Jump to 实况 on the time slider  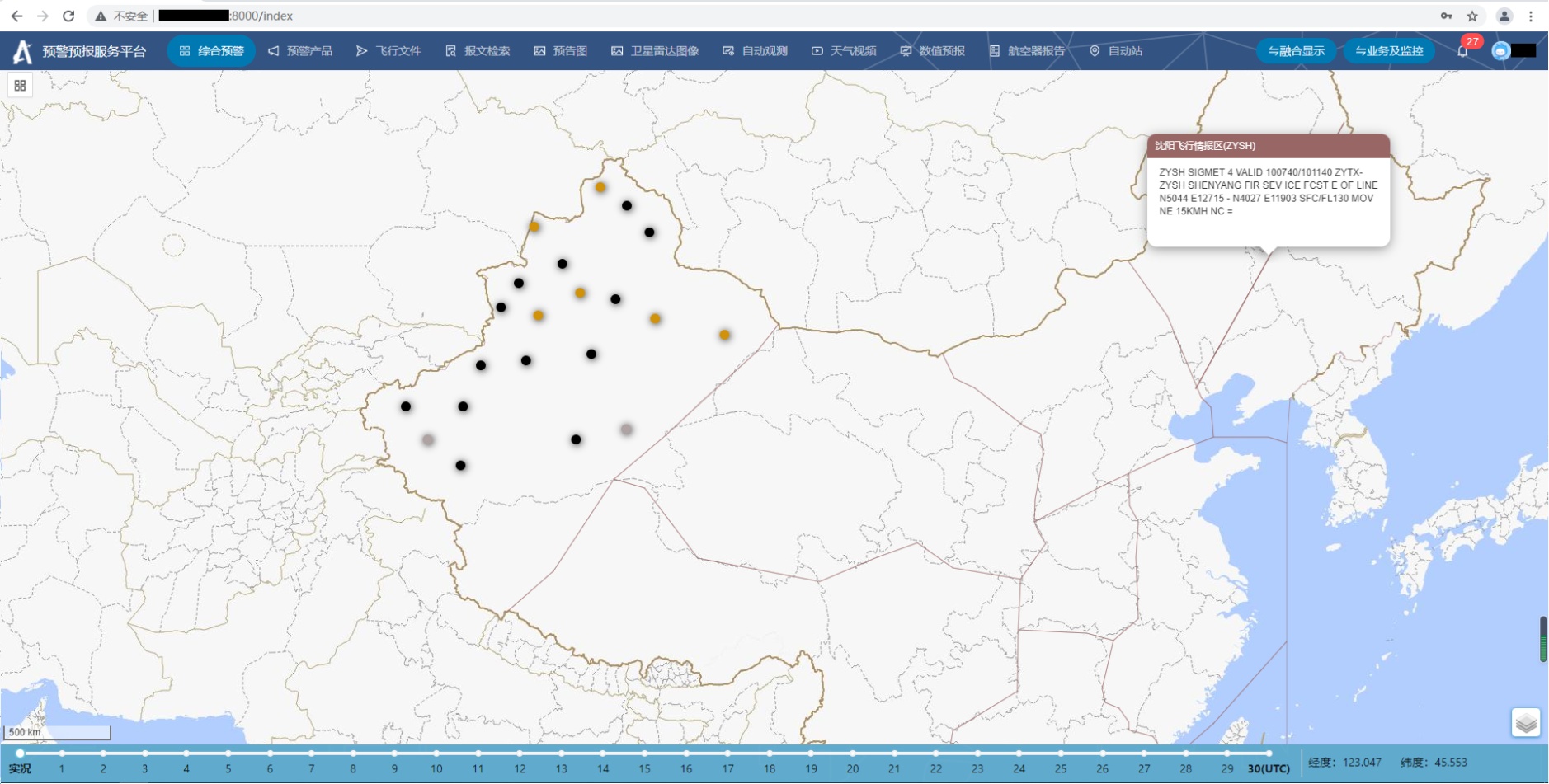tap(20, 753)
